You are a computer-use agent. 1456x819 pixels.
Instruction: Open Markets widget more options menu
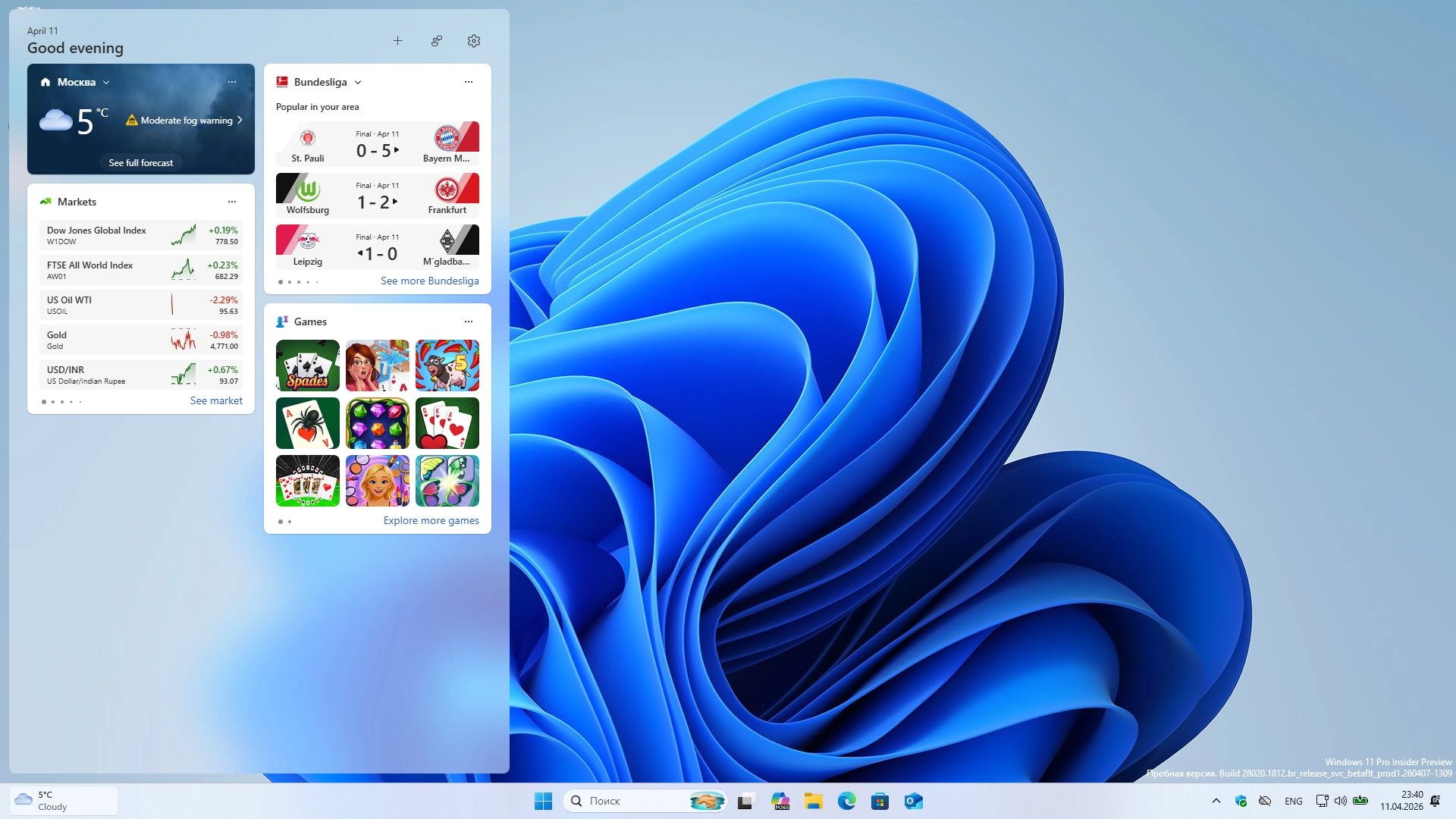tap(232, 202)
